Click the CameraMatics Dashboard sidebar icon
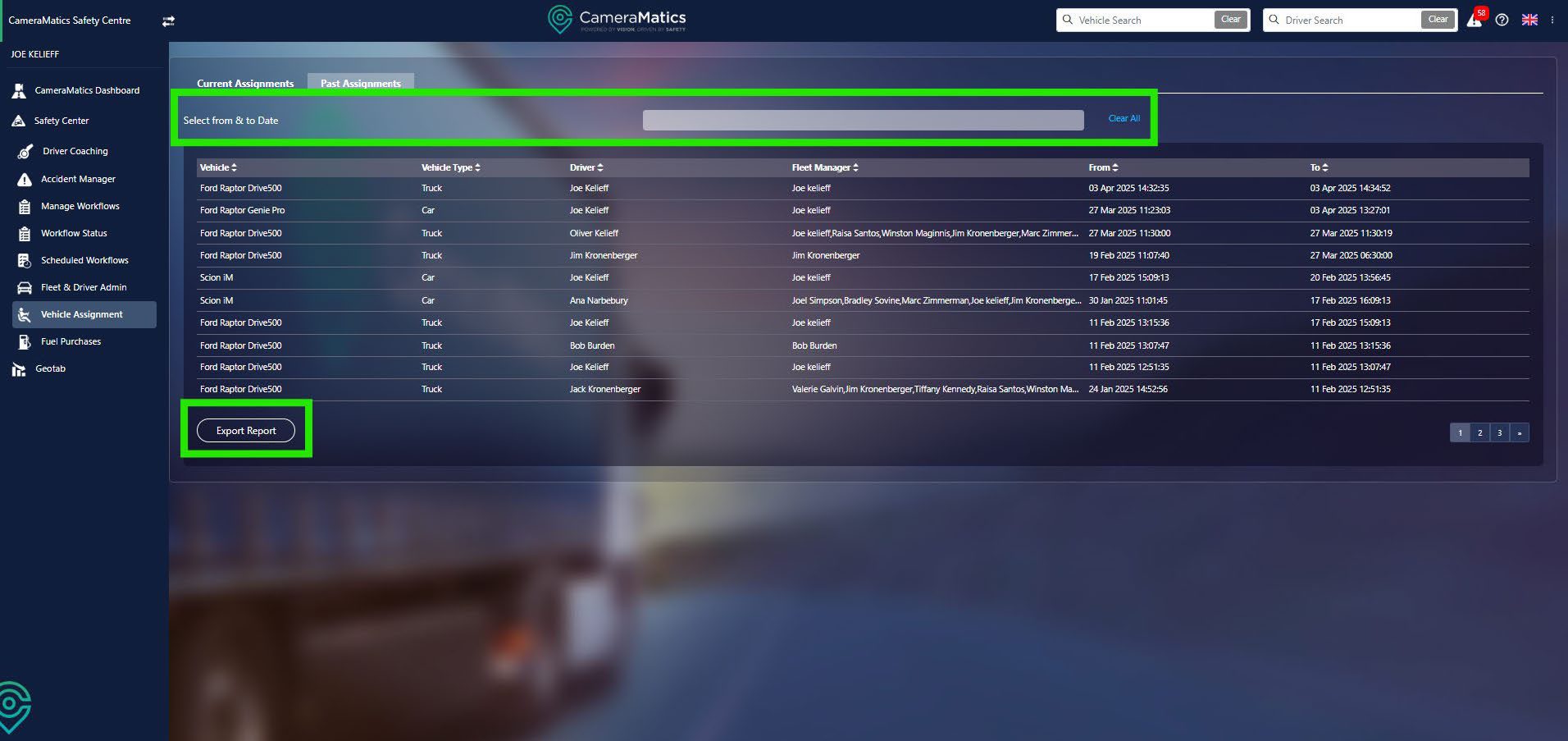The height and width of the screenshot is (741, 1568). 19,90
